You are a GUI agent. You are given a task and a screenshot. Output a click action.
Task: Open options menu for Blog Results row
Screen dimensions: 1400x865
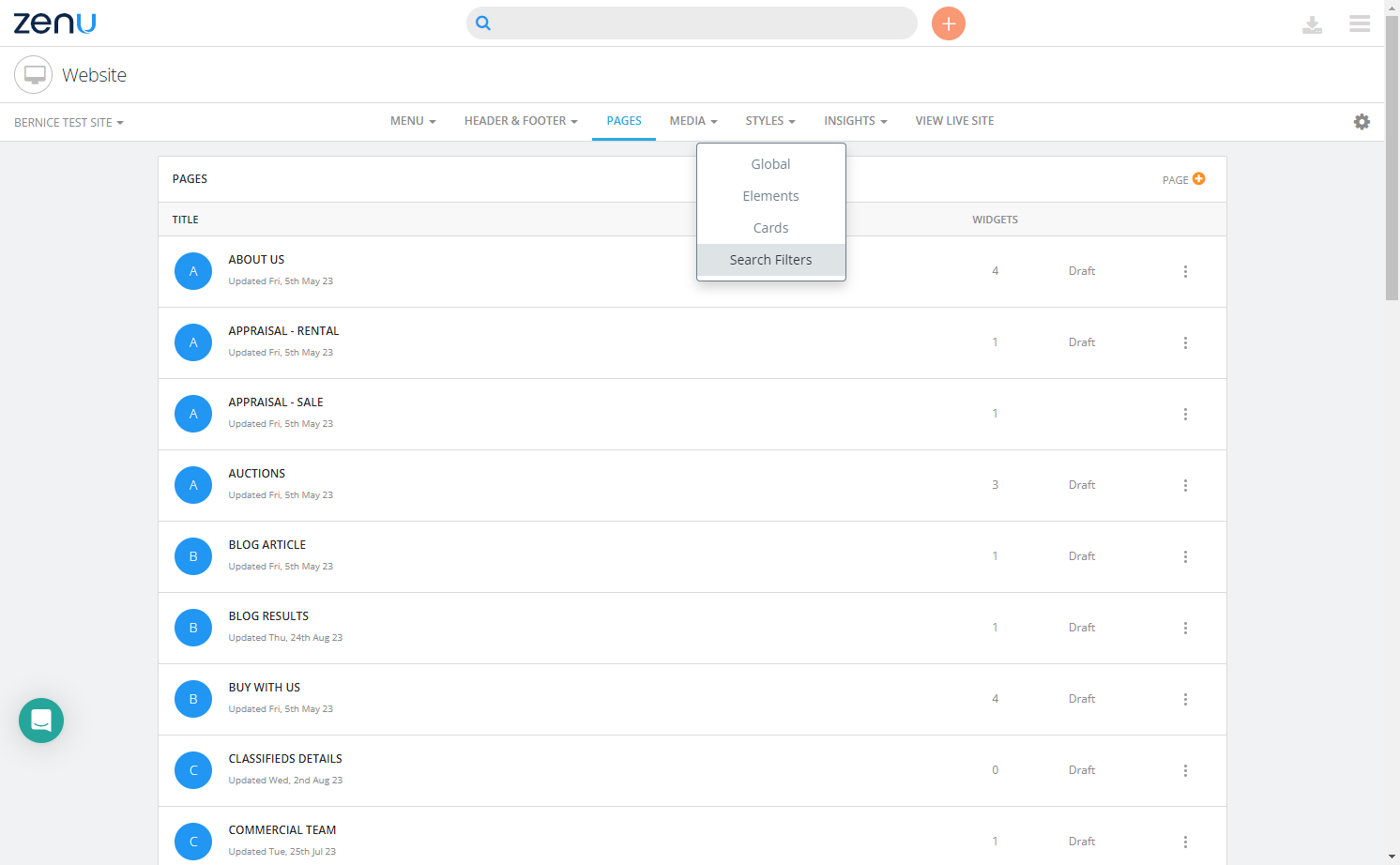tap(1185, 628)
